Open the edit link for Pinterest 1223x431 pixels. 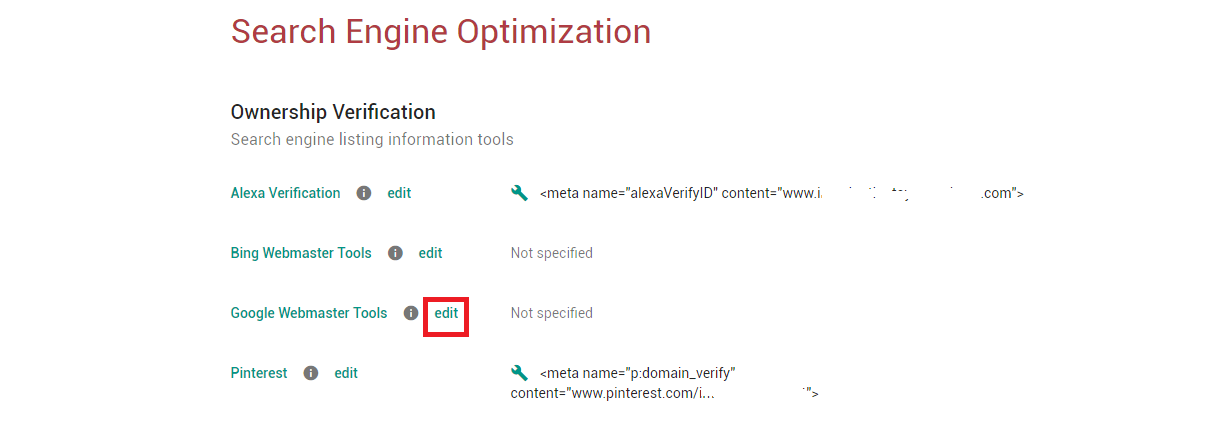coord(346,373)
